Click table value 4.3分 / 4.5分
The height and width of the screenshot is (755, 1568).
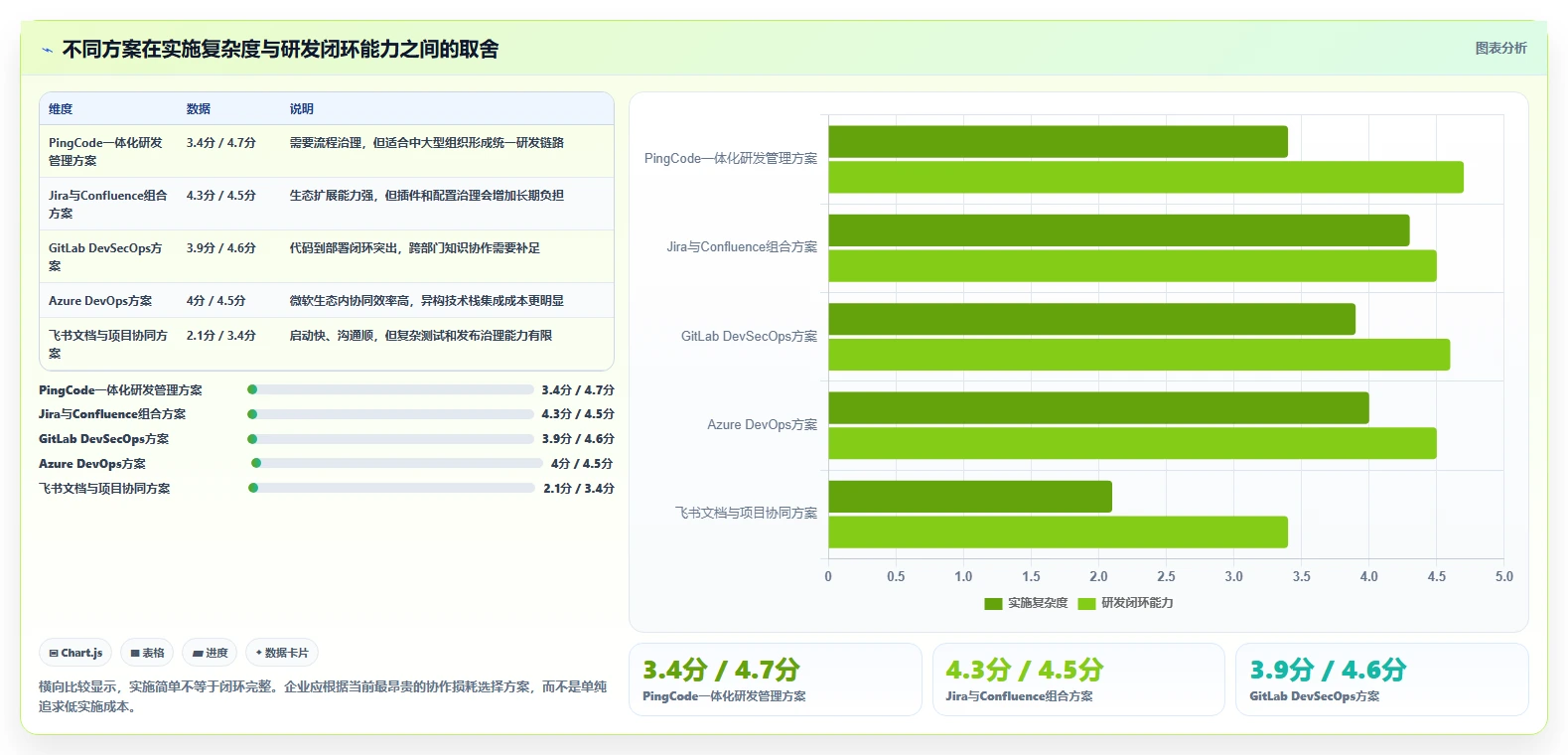221,196
